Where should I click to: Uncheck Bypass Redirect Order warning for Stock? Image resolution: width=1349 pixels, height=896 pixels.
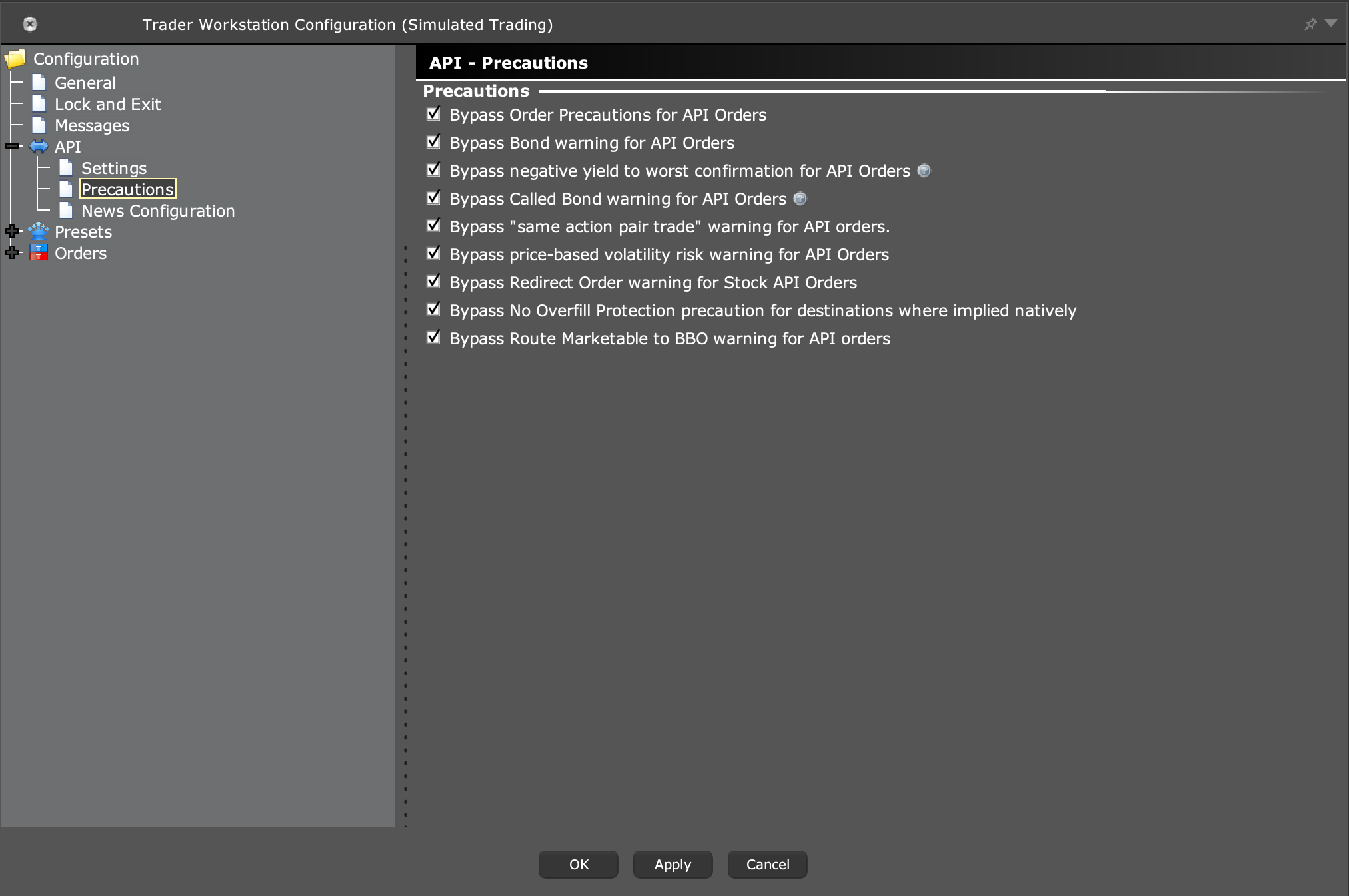(434, 282)
